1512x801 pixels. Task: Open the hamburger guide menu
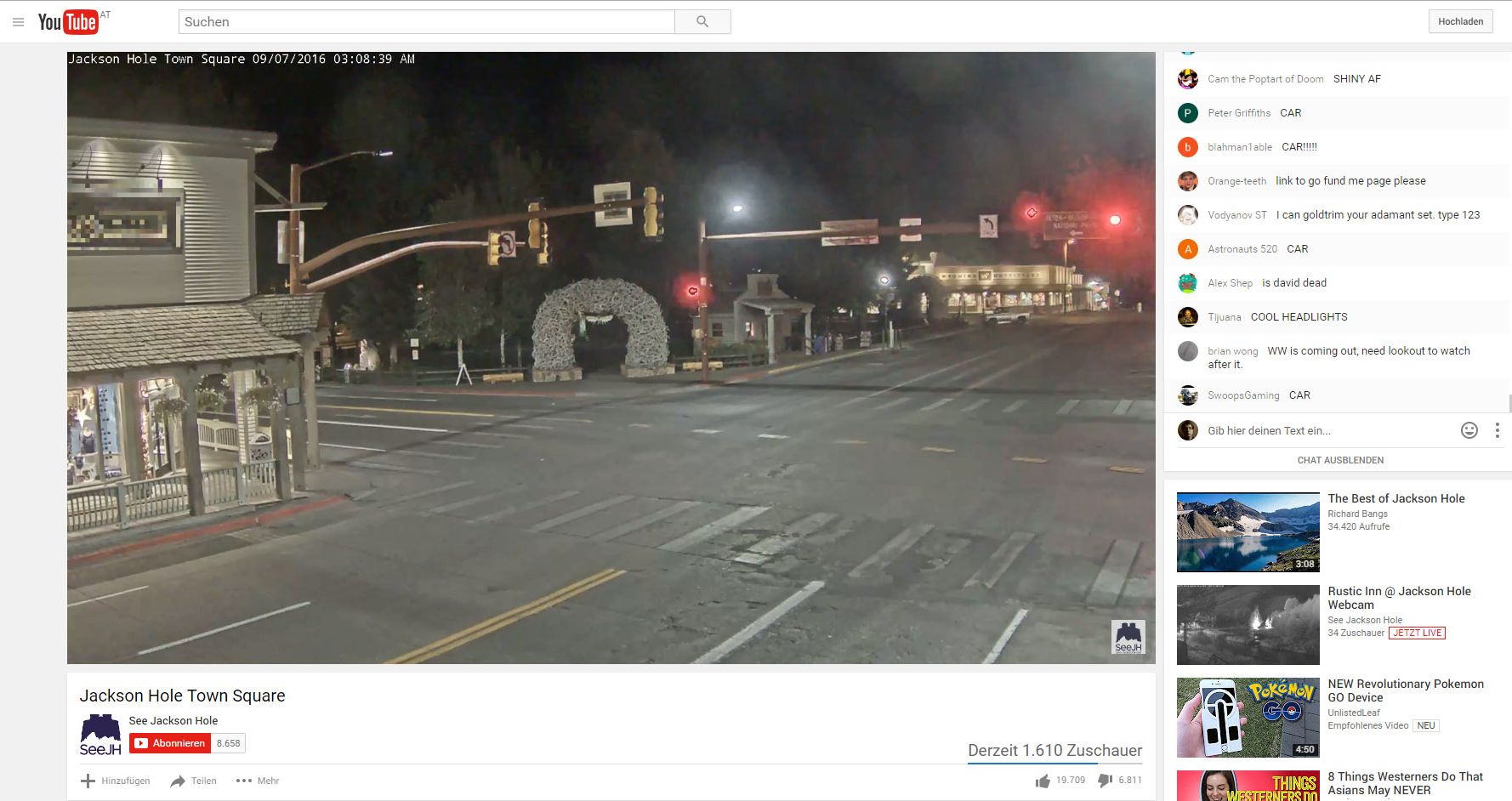click(x=18, y=22)
